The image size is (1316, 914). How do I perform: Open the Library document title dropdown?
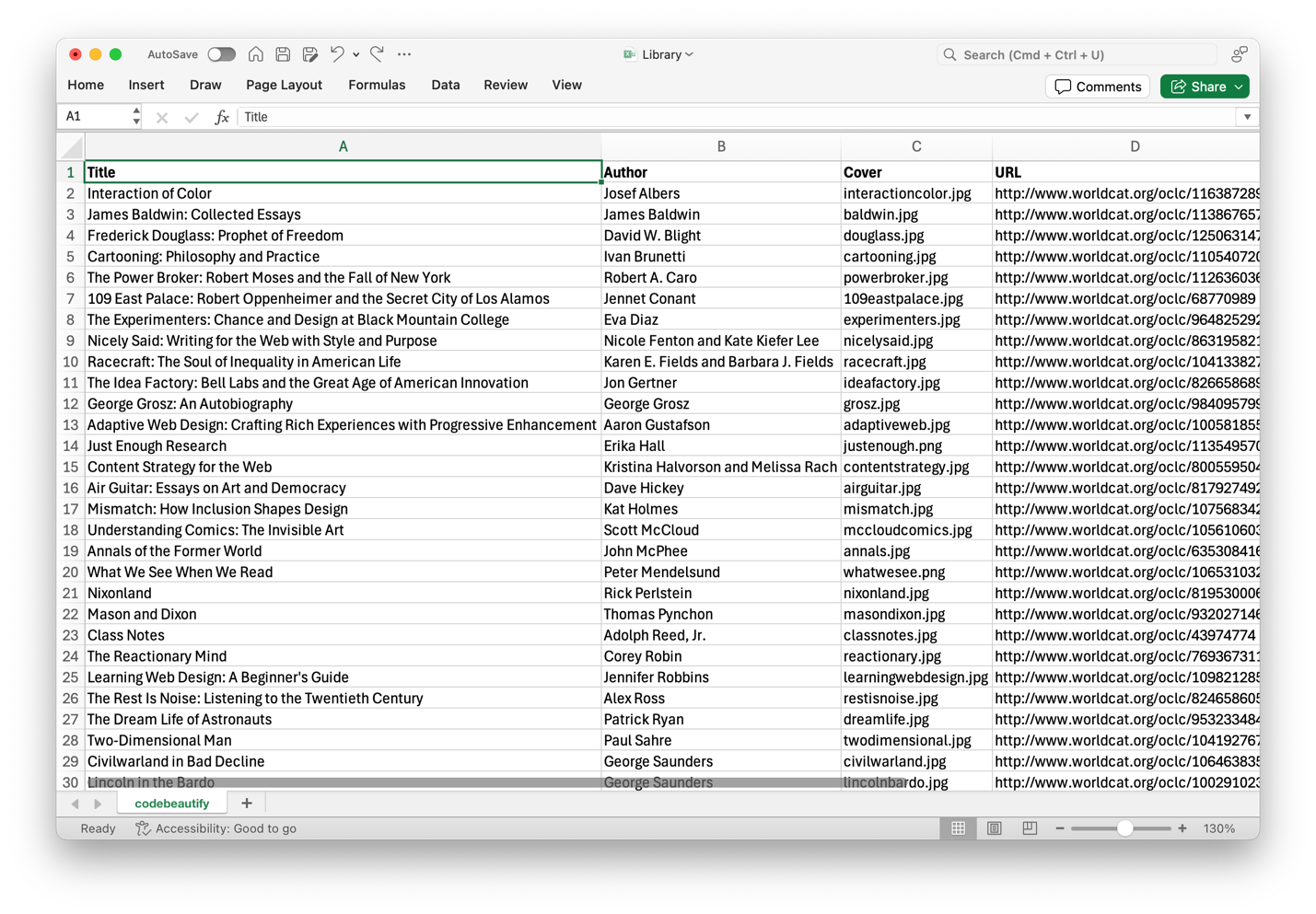coord(658,54)
